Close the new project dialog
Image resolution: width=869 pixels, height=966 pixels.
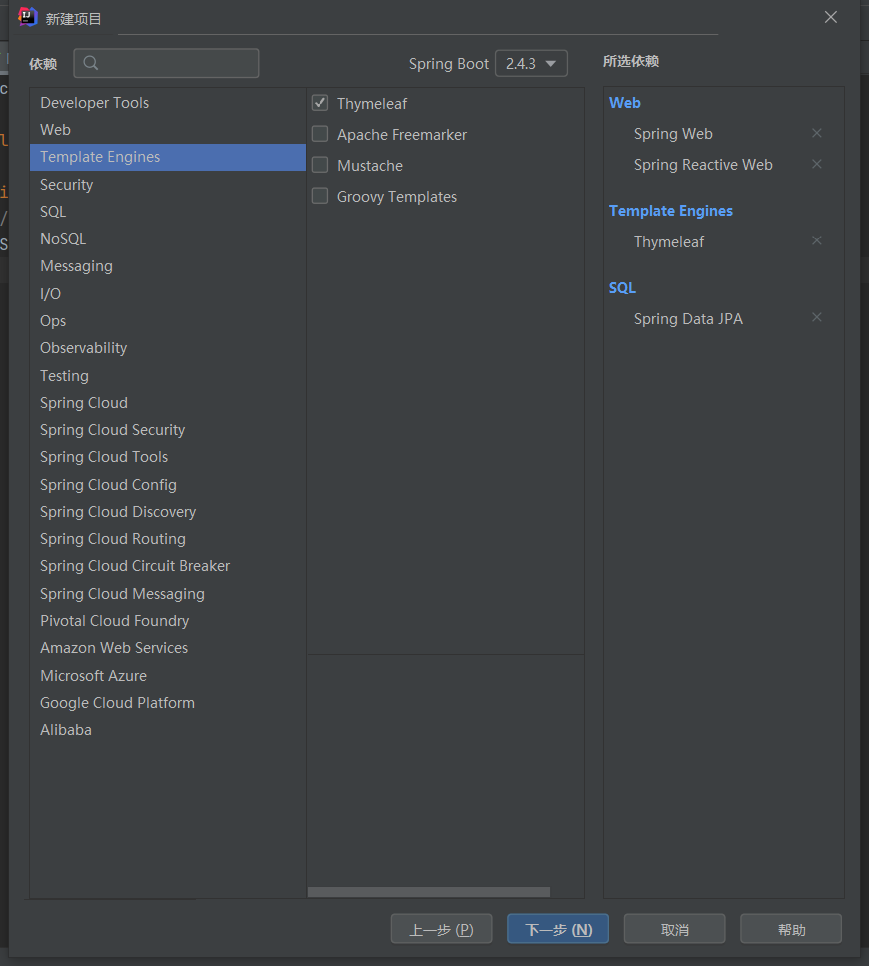pos(830,17)
